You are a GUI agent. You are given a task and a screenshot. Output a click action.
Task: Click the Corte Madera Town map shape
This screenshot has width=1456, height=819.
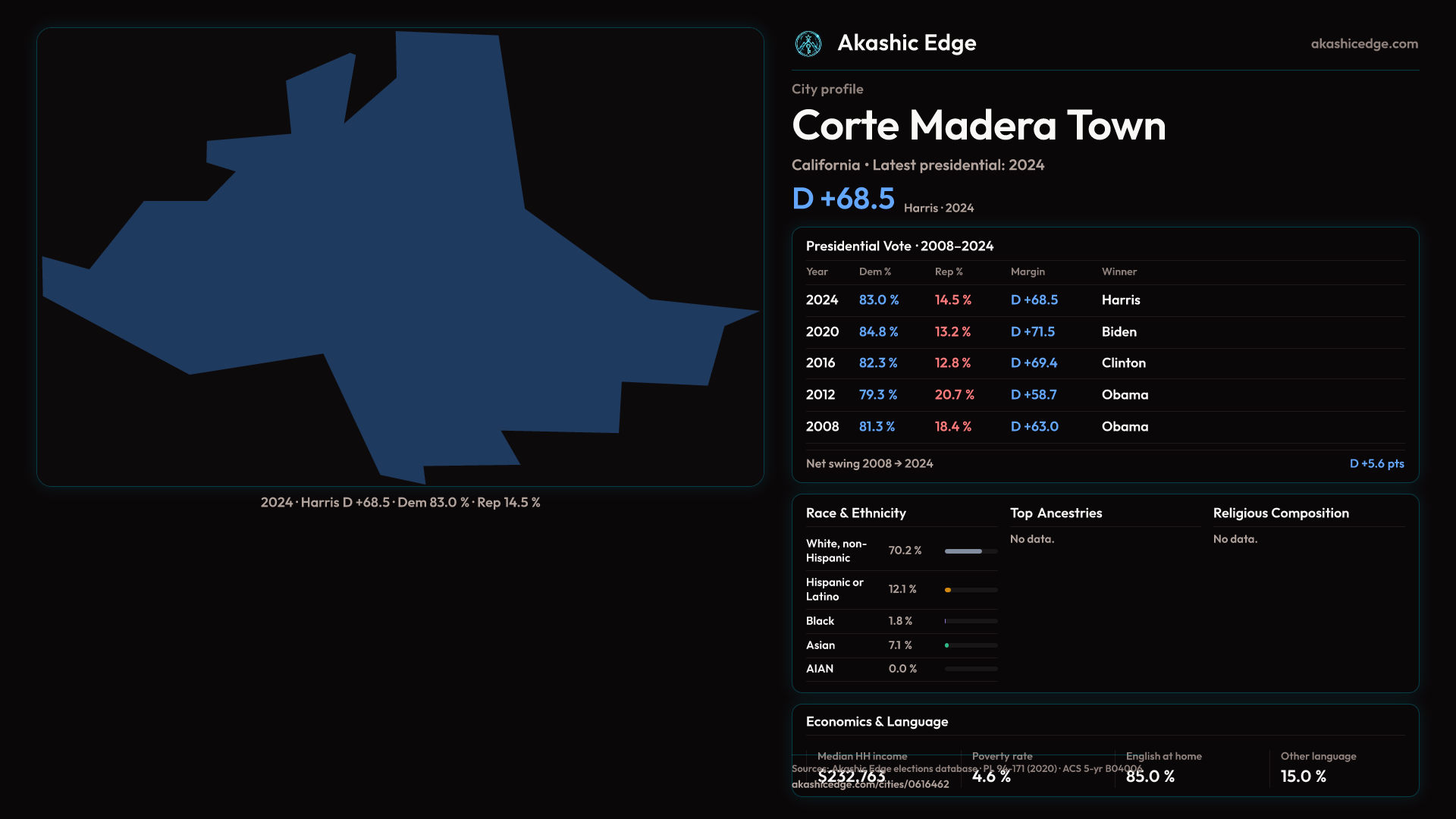[x=425, y=273]
